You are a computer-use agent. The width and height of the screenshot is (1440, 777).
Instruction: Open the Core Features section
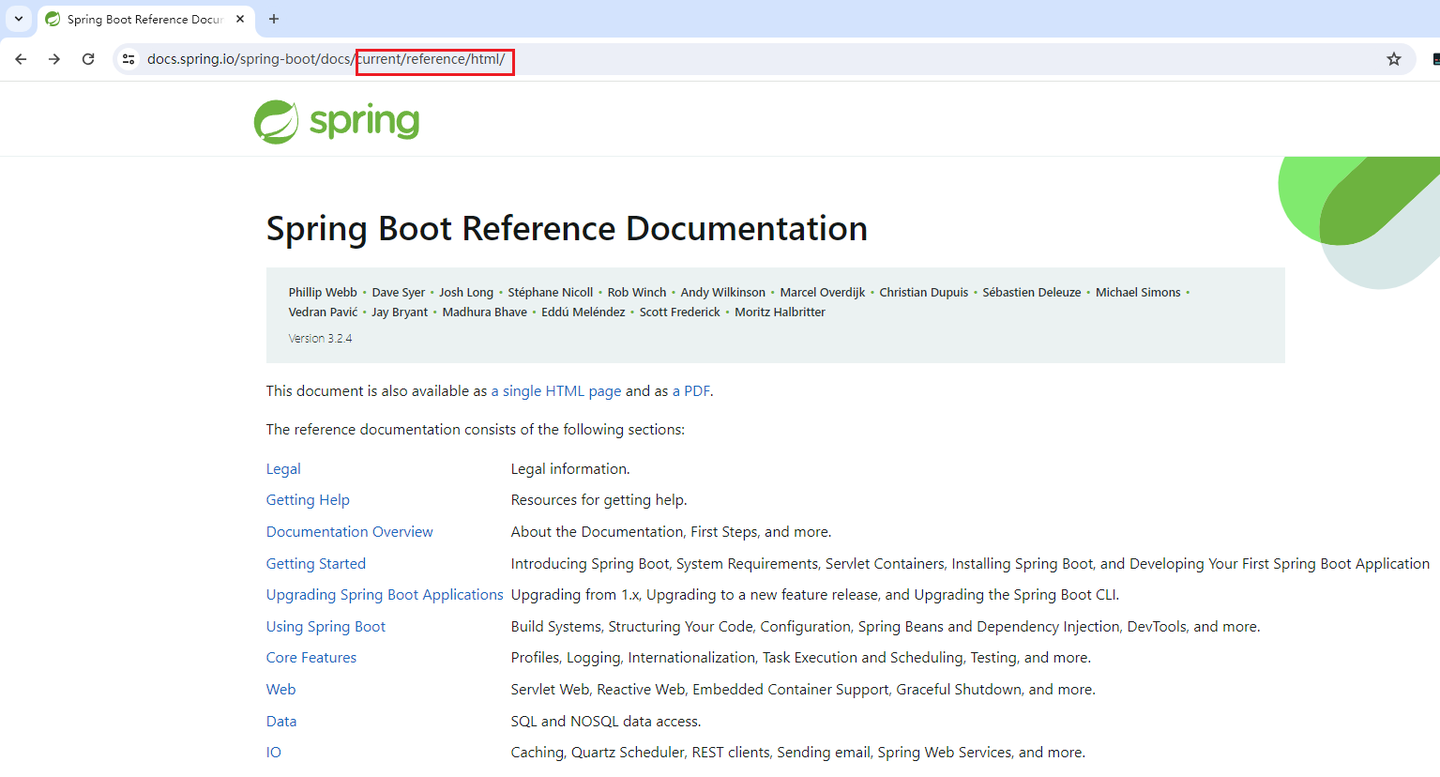(x=311, y=657)
